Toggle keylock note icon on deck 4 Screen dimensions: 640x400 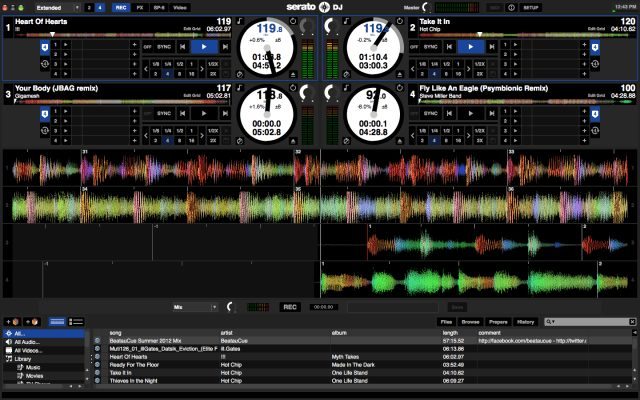coord(347,87)
